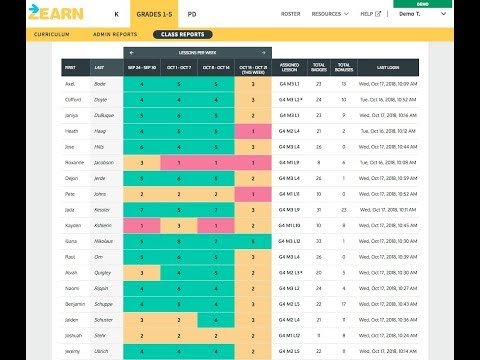The image size is (480, 360).
Task: Click Dejon's first name
Action: [x=71, y=178]
